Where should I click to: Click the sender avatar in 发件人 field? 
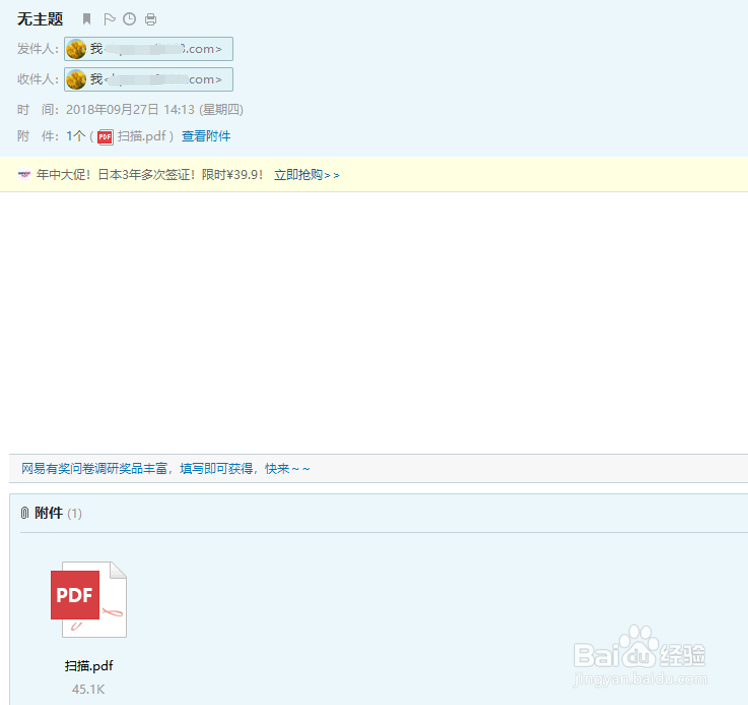tap(76, 49)
